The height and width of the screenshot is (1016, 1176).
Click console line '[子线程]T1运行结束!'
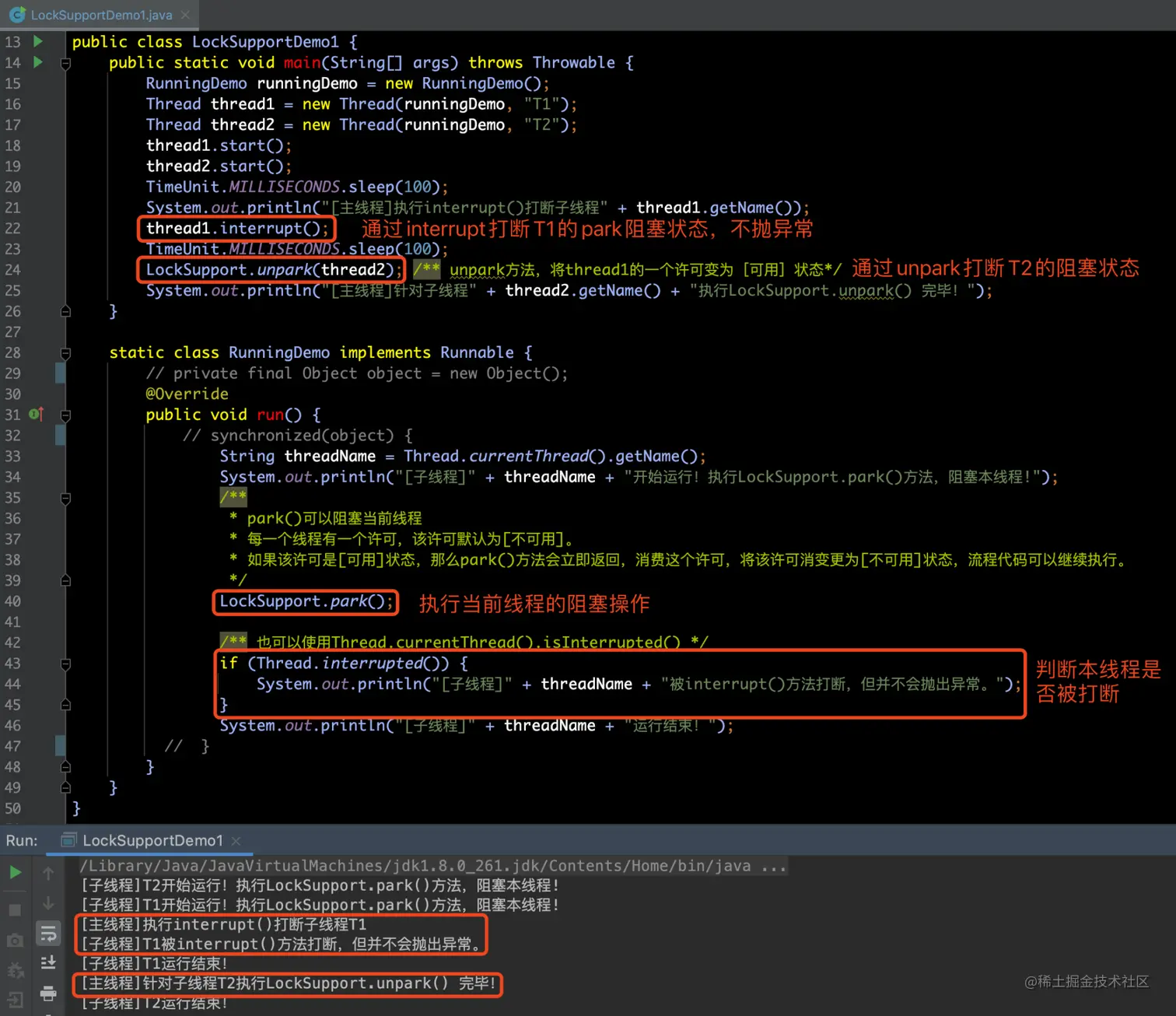pos(154,964)
